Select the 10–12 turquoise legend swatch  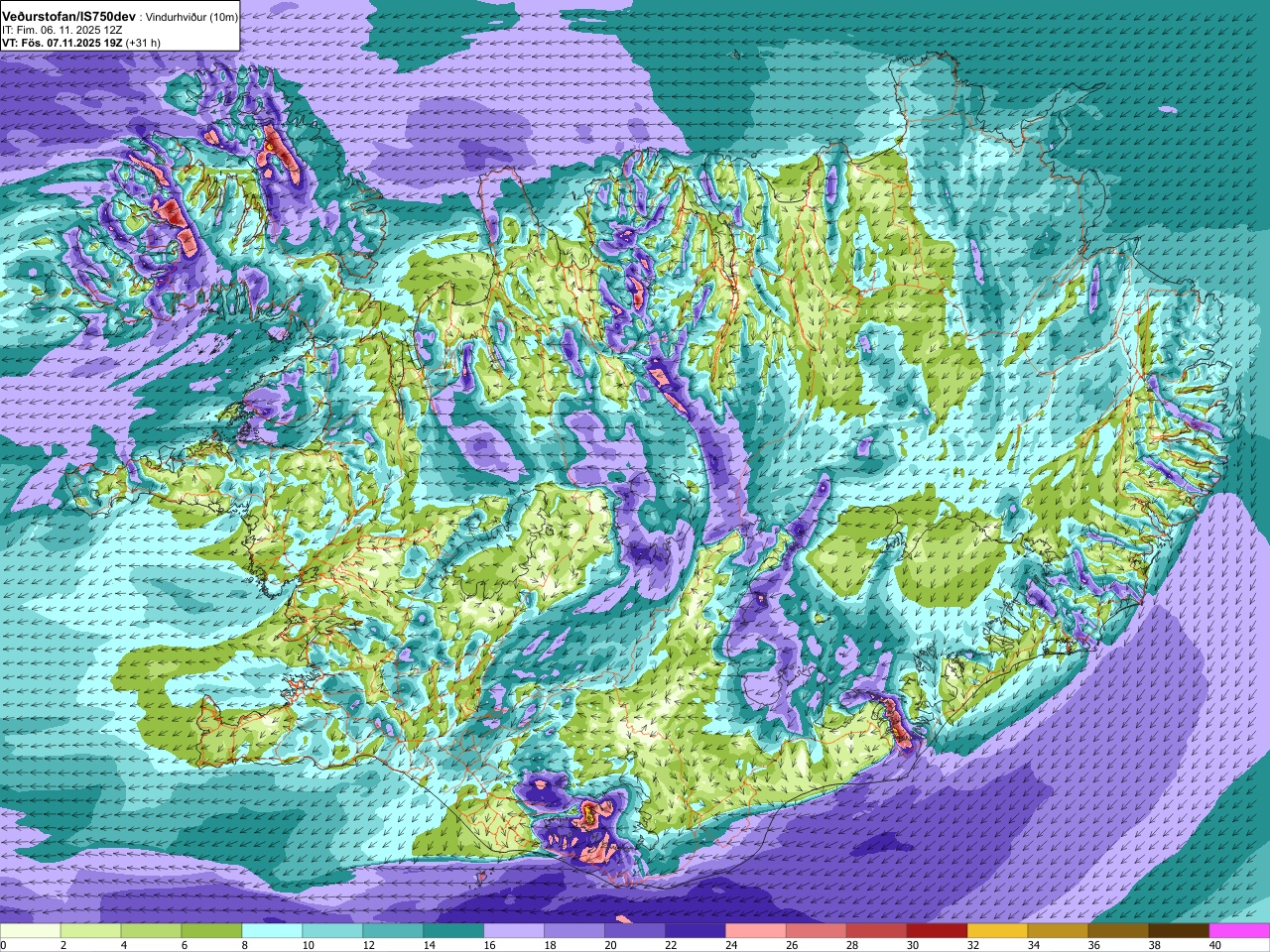tap(332, 931)
